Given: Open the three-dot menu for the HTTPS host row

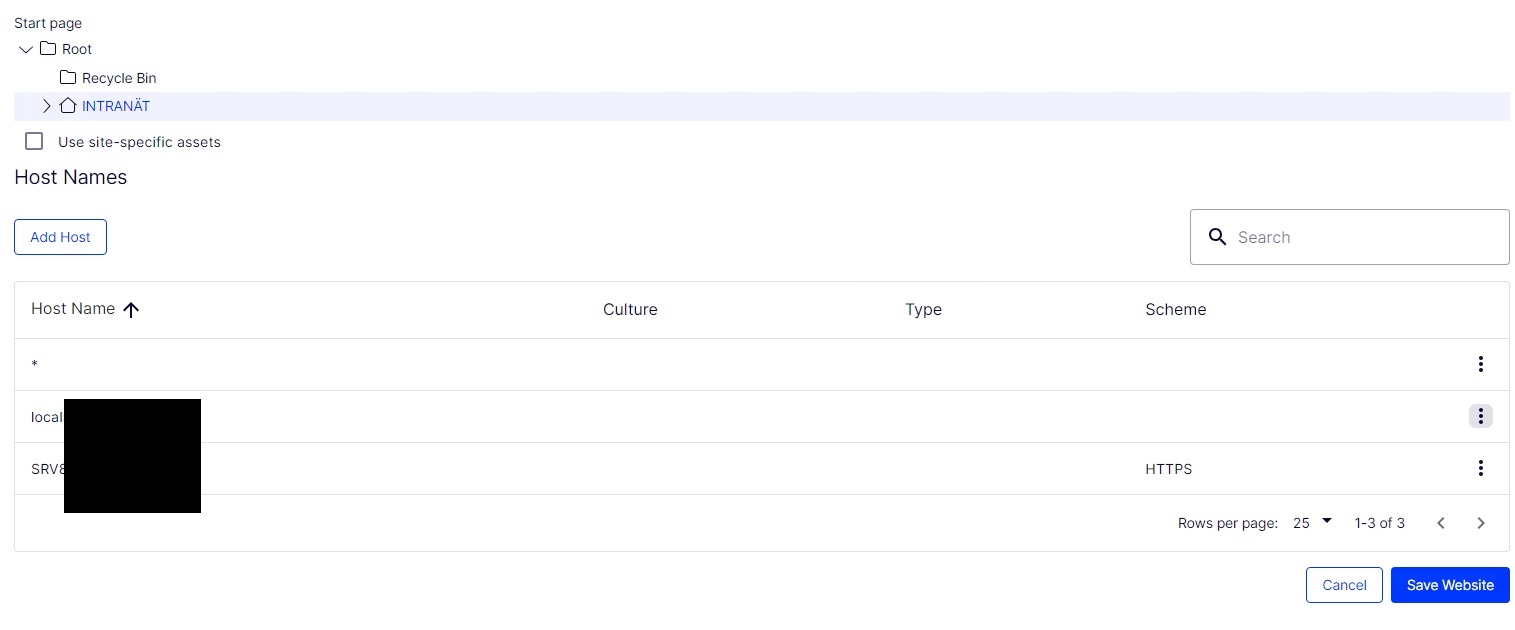Looking at the screenshot, I should pos(1480,468).
